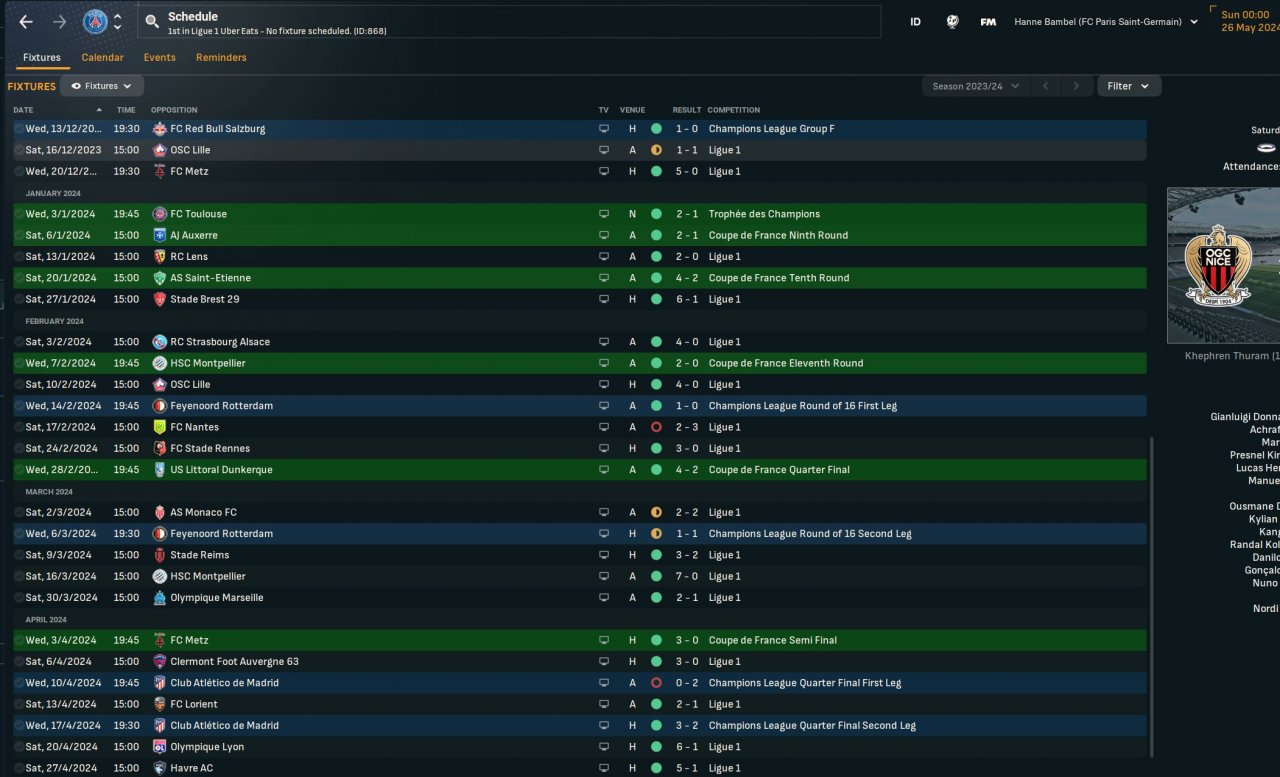Click the fixtures list vertical scrollbar
Screen dimensions: 1280x777
click(x=1152, y=597)
